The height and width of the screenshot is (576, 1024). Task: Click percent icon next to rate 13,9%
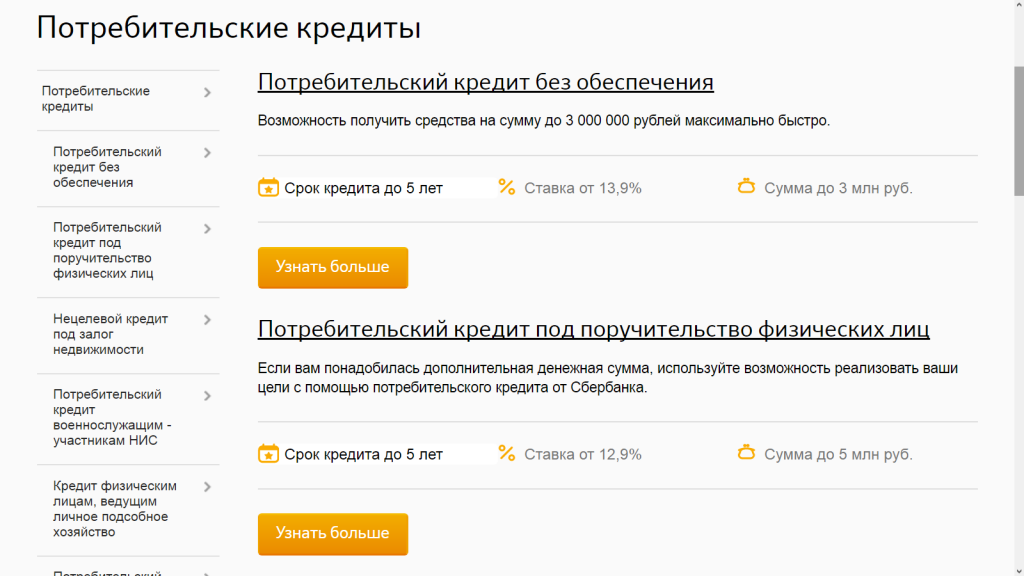[507, 187]
